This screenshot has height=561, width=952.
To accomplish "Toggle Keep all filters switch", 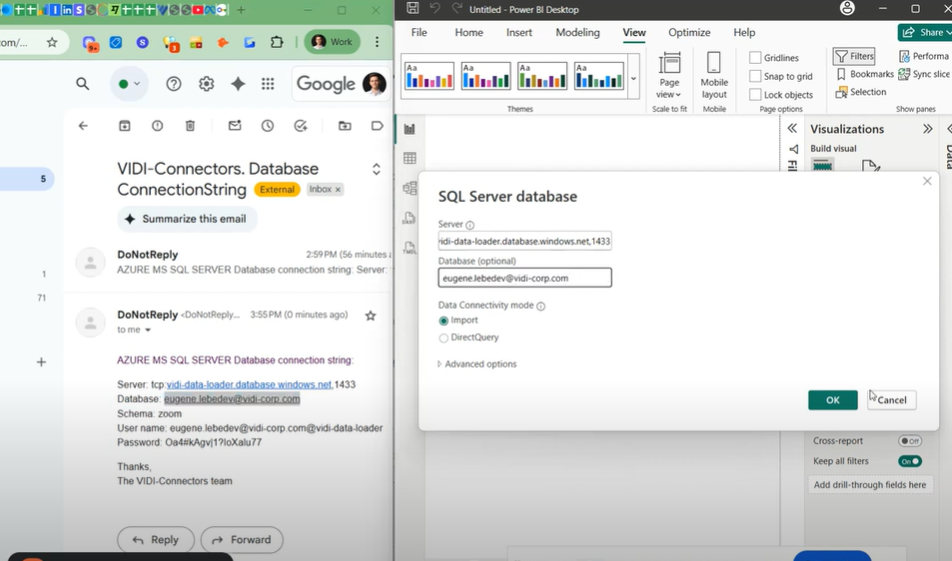I will click(x=909, y=461).
